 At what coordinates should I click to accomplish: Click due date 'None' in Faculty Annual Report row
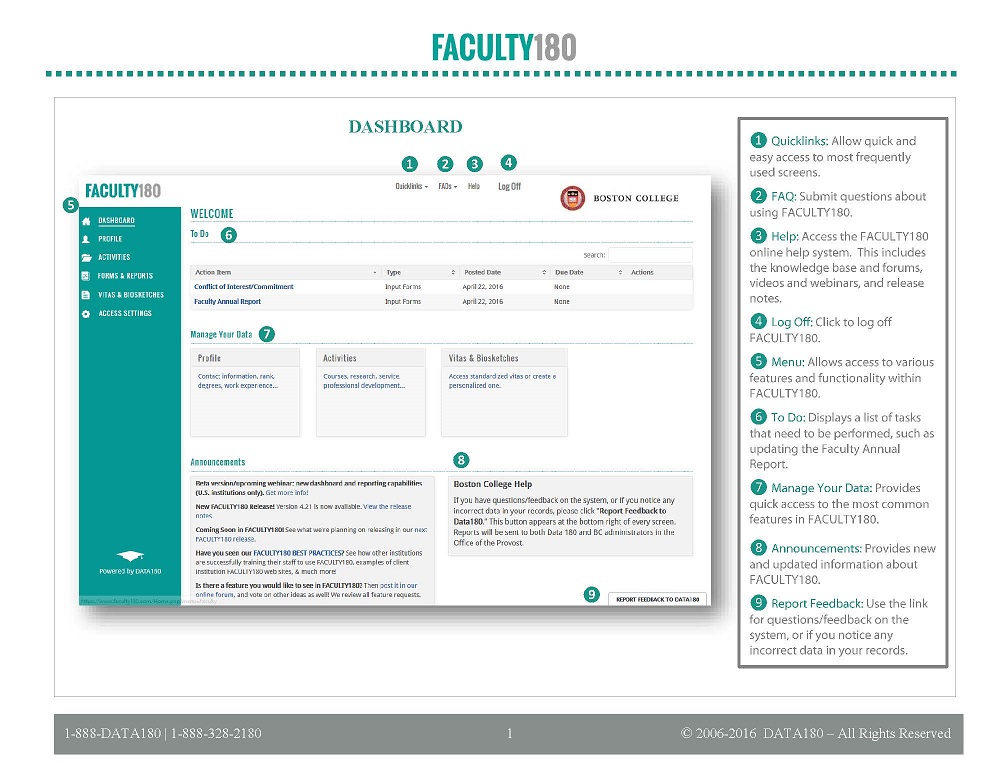561,301
